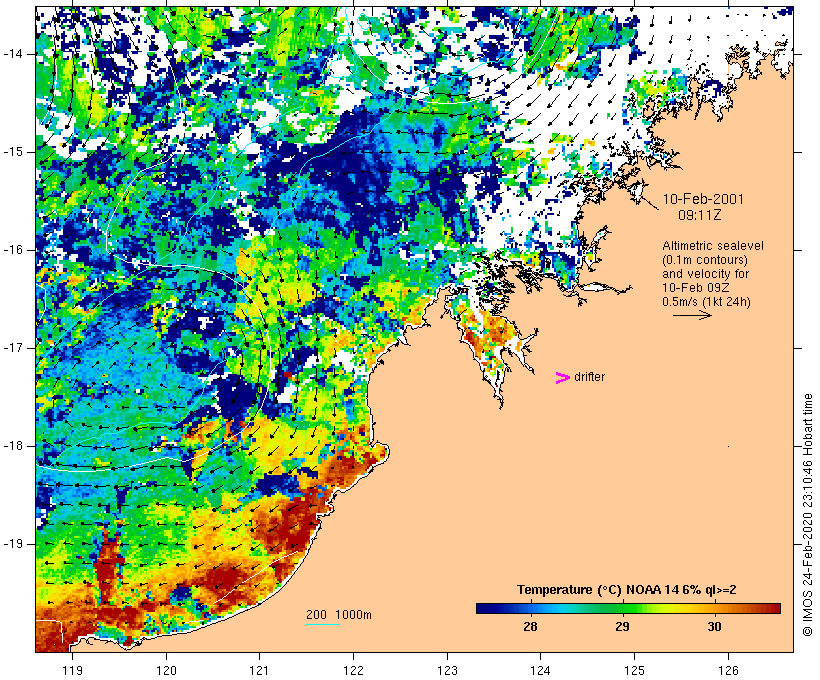The height and width of the screenshot is (680, 820).
Task: Click the '29' colorbar tick label
Action: [x=622, y=627]
